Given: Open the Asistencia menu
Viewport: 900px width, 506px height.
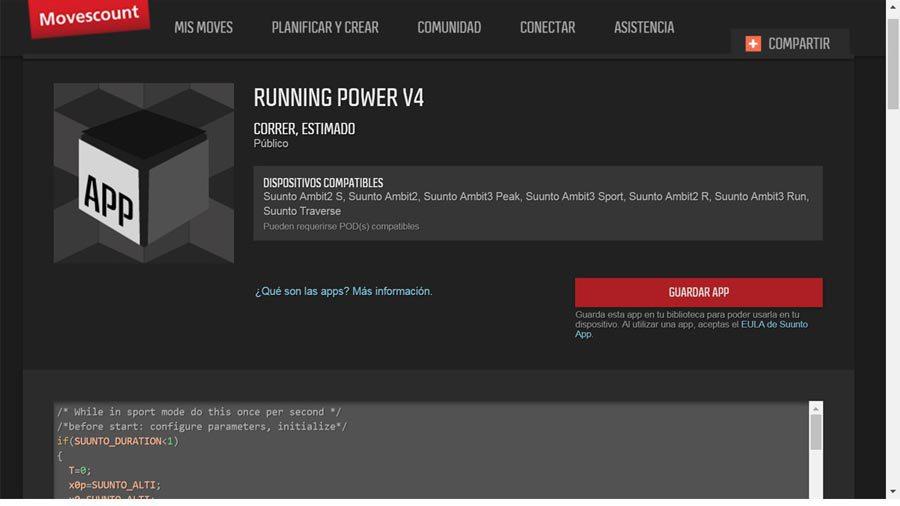Looking at the screenshot, I should (644, 28).
